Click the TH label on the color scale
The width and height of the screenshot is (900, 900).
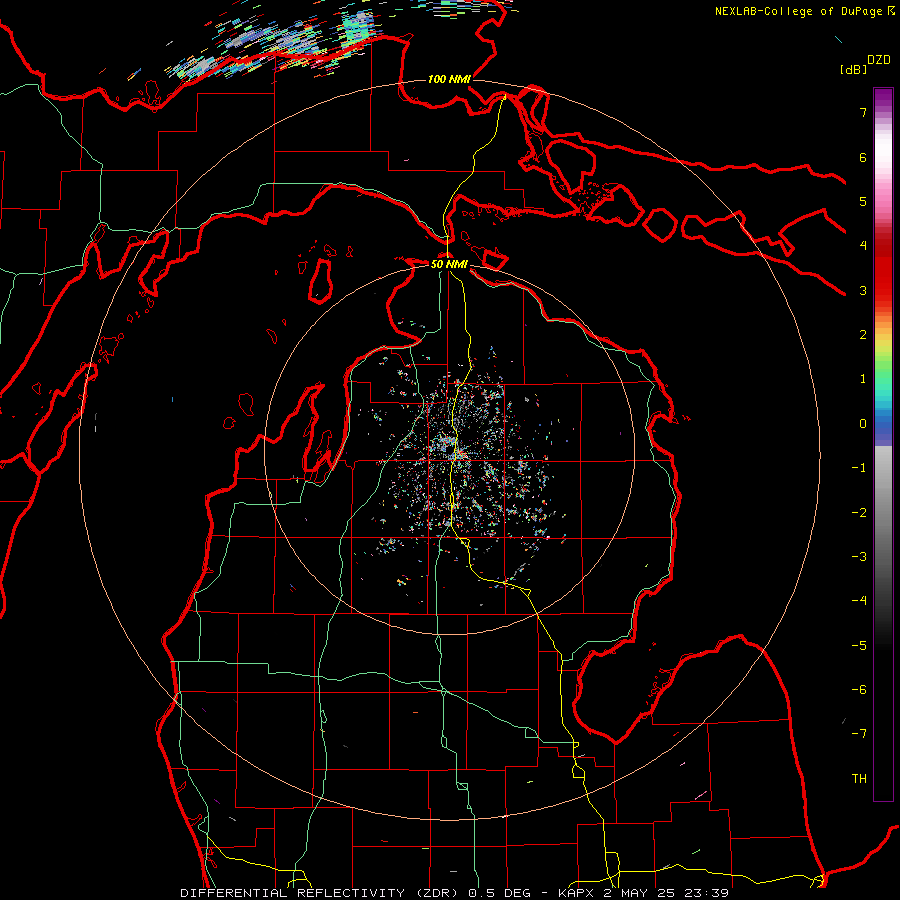coord(859,779)
